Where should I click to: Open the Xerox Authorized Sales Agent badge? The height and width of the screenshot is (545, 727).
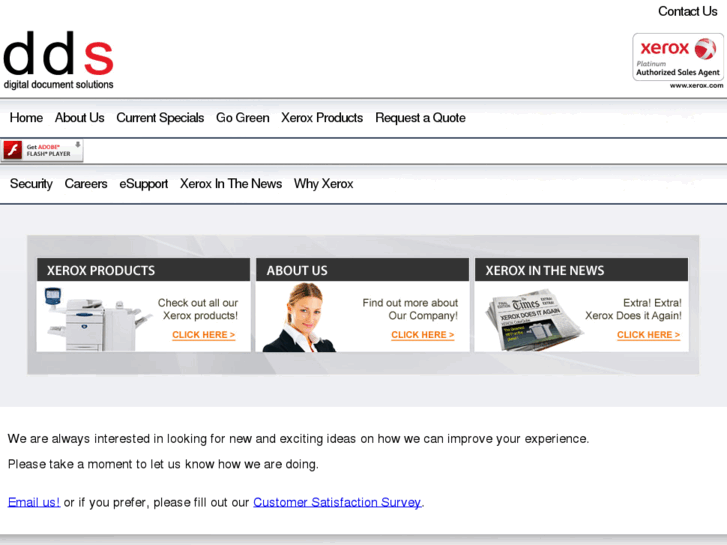pos(678,57)
